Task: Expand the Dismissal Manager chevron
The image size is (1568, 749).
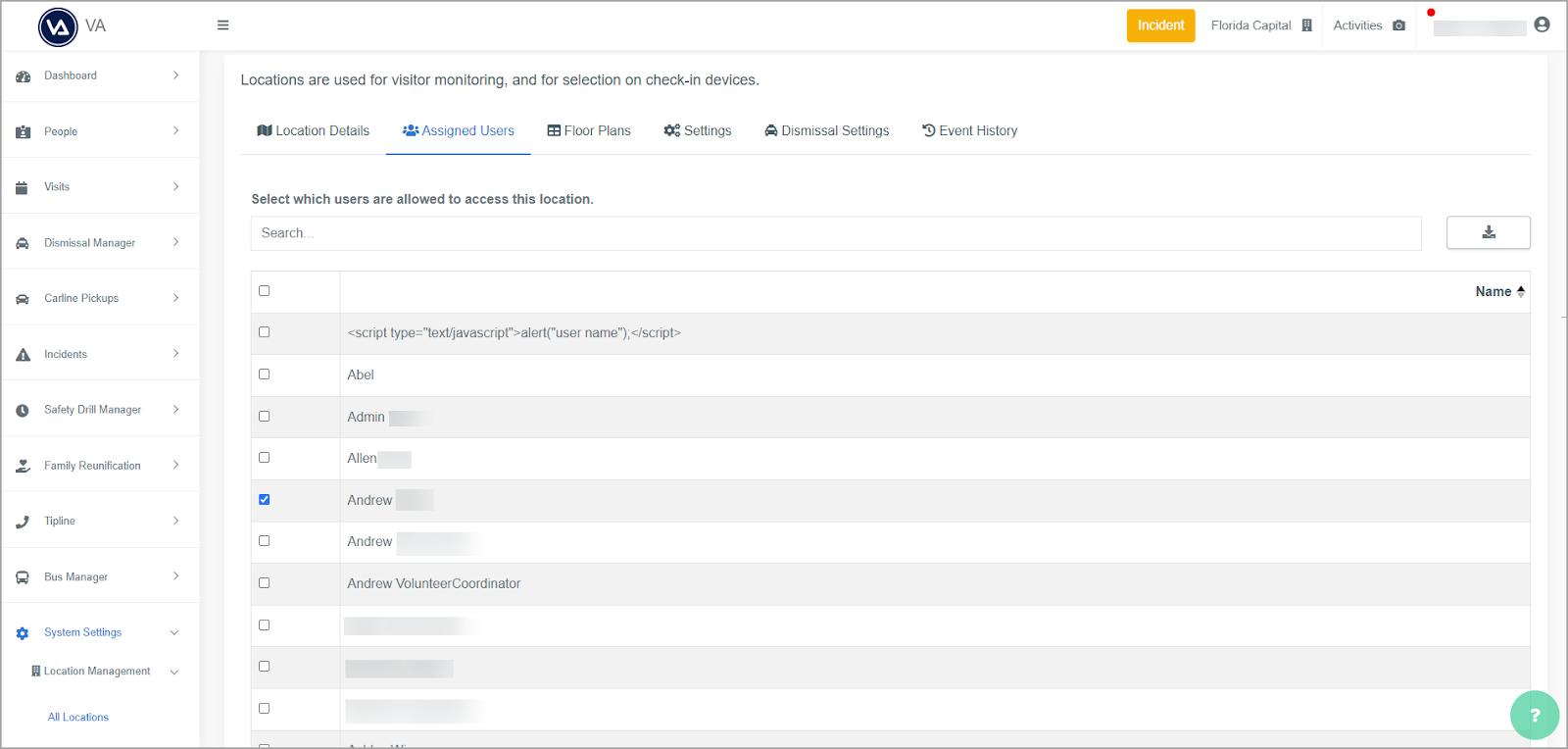Action: [176, 242]
